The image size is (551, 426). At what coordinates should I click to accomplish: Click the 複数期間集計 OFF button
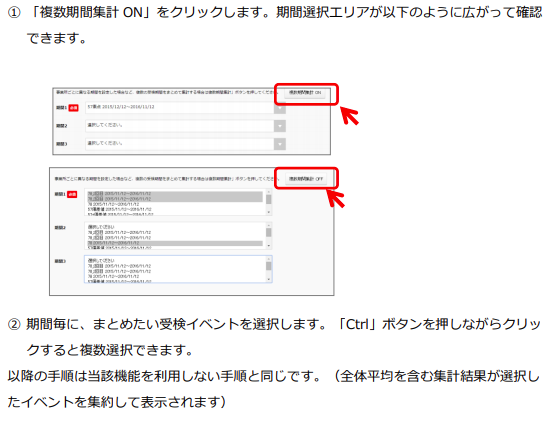pos(305,179)
